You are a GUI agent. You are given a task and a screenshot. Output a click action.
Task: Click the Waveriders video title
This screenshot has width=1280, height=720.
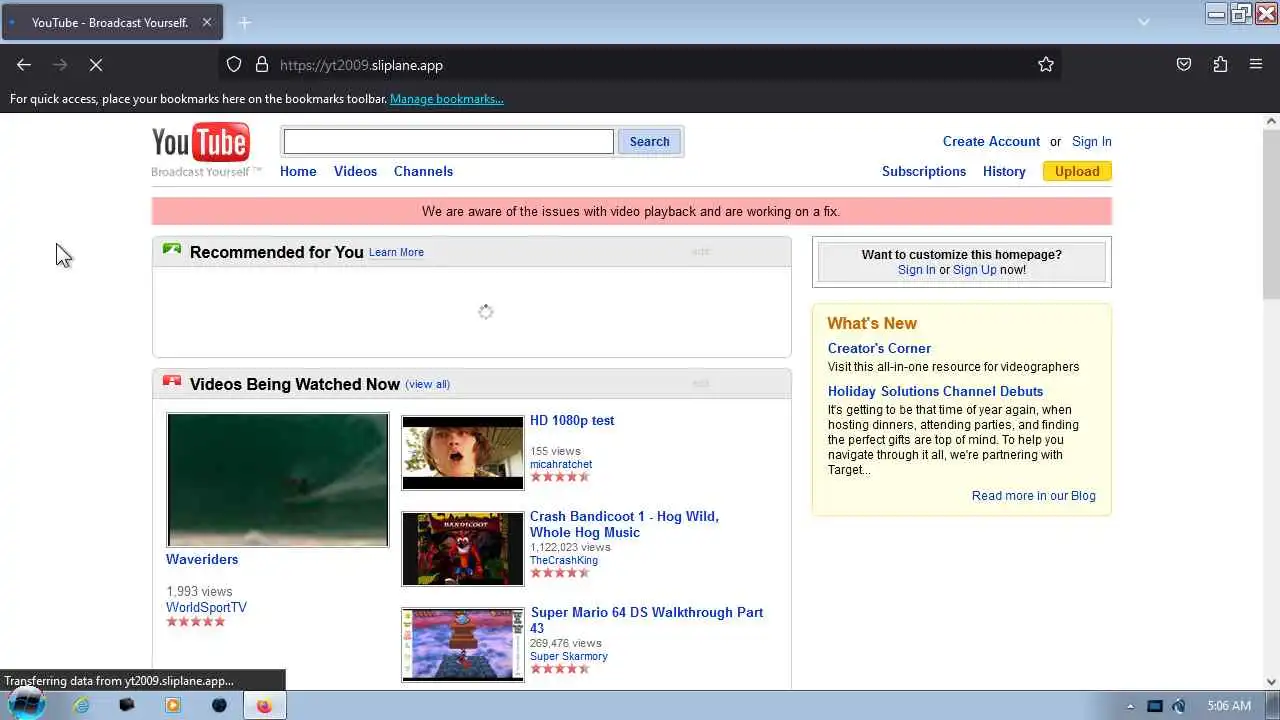coord(202,559)
